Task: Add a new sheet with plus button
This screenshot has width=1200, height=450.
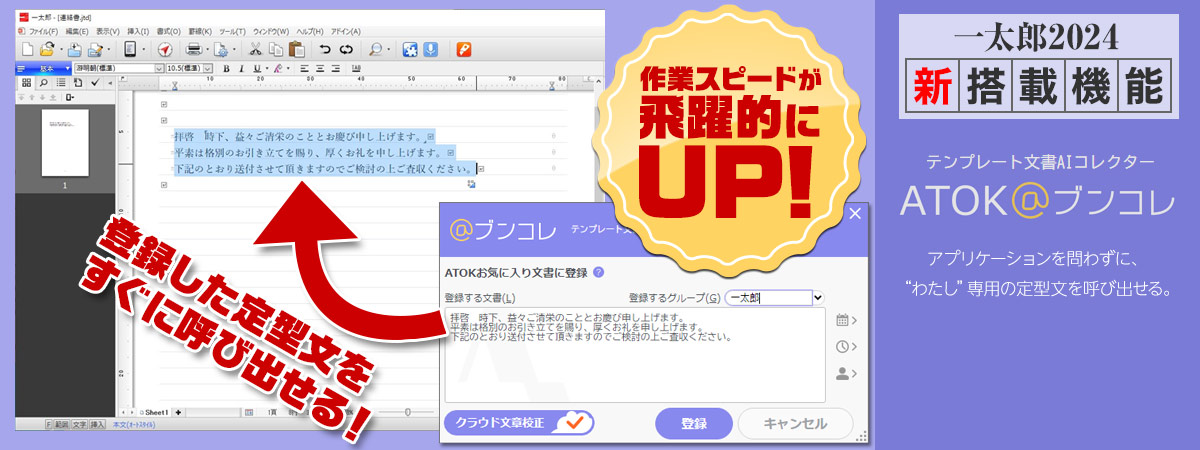Action: 178,412
